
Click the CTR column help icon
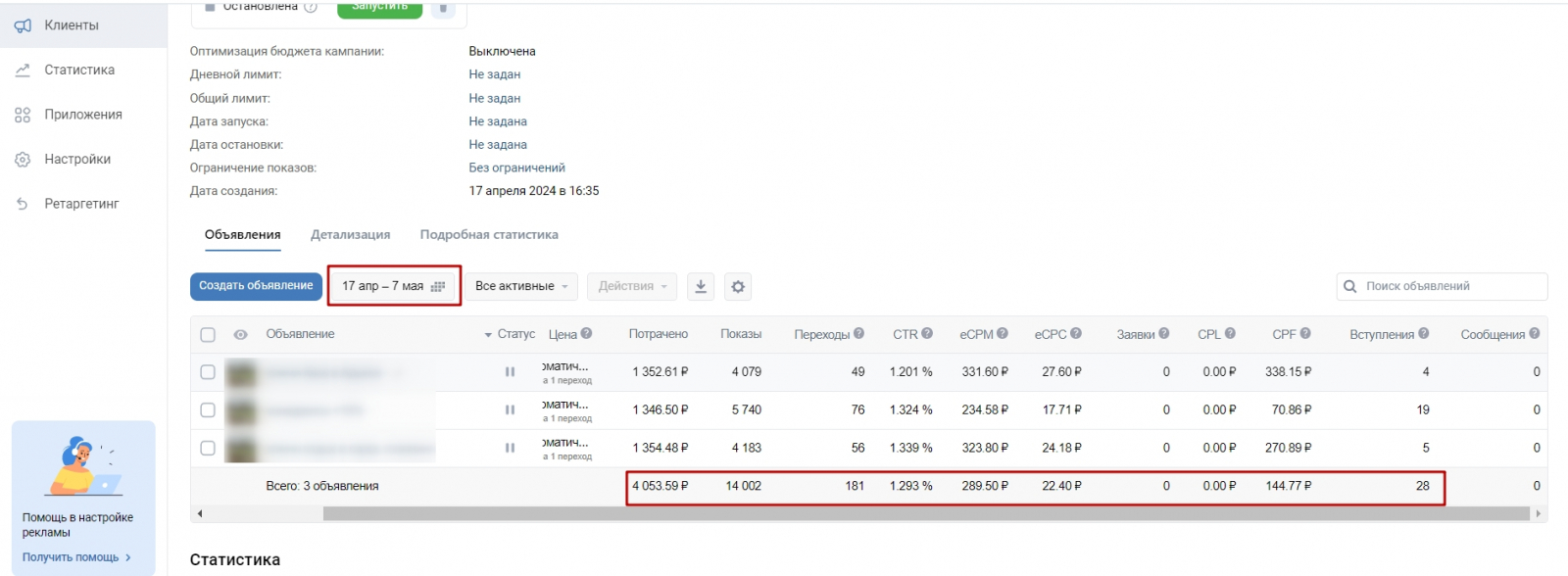(x=927, y=334)
